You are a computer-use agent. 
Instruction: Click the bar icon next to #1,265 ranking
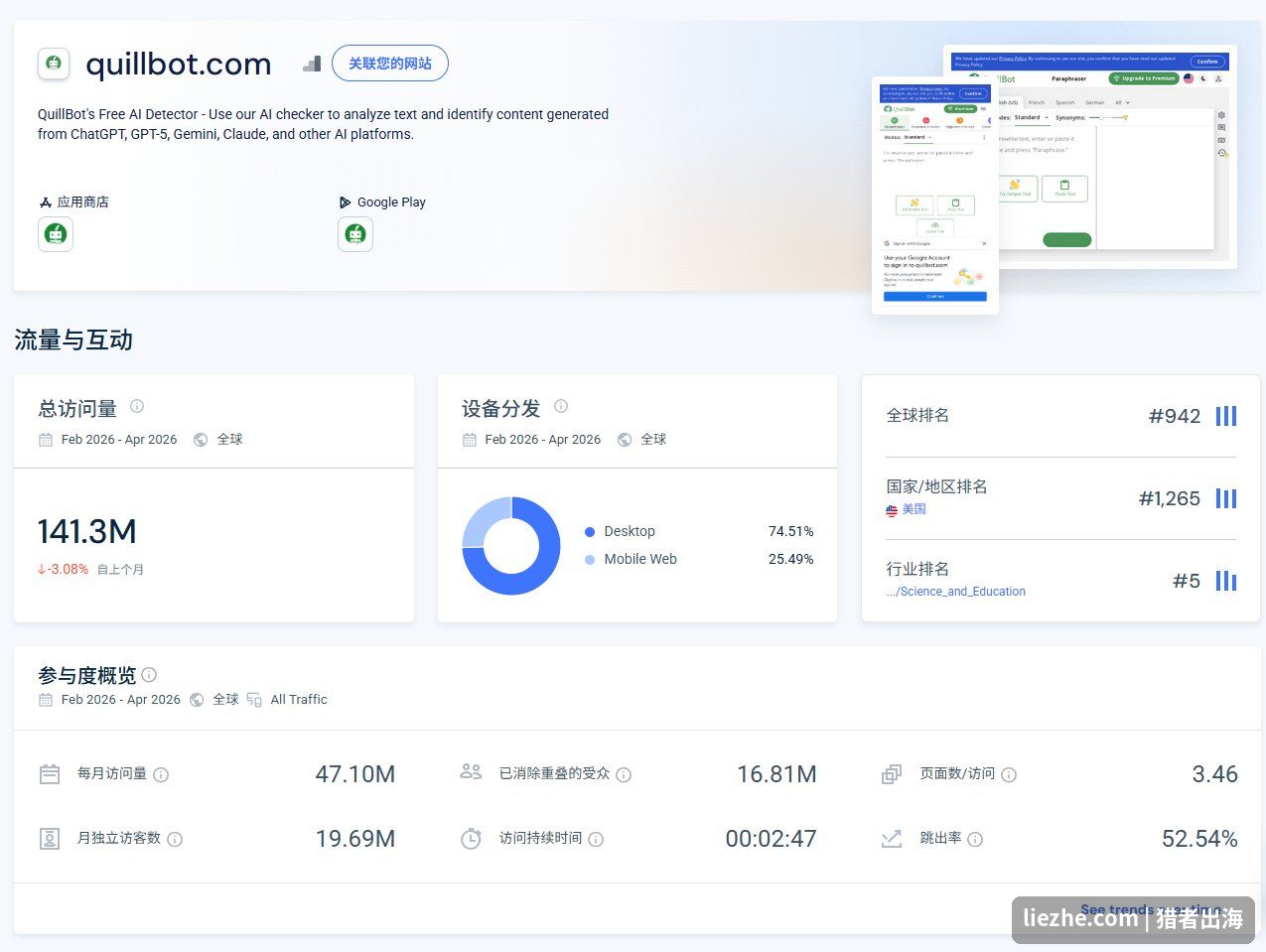(1226, 498)
